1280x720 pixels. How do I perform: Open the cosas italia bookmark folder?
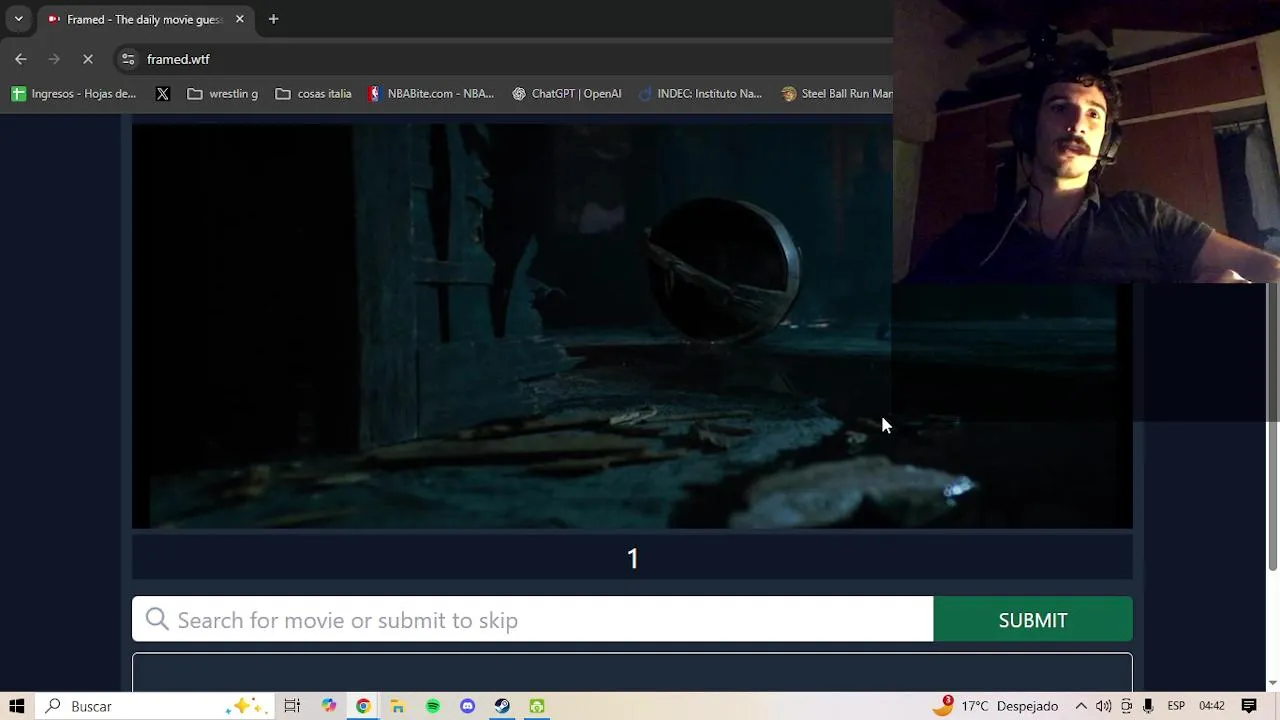[314, 93]
